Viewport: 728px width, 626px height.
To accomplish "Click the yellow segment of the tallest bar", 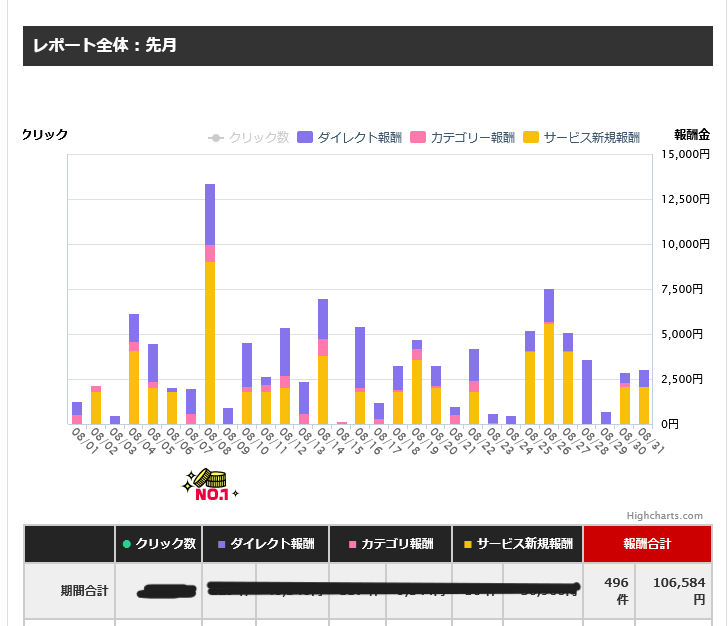I will click(x=210, y=340).
